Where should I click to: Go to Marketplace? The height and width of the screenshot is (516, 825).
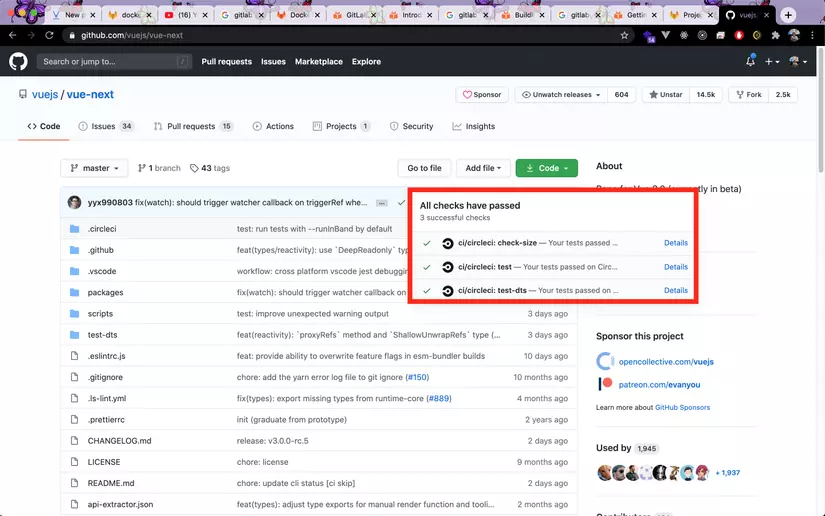click(318, 62)
